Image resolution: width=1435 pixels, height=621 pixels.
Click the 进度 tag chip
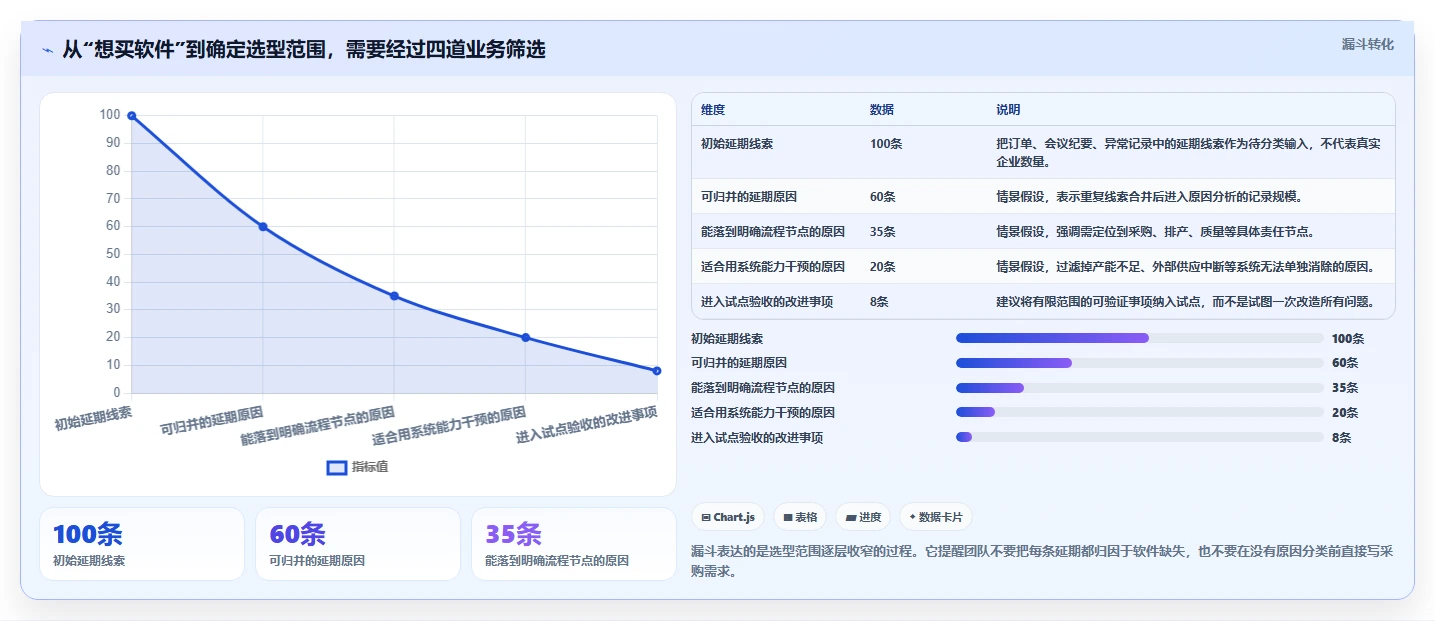coord(863,517)
